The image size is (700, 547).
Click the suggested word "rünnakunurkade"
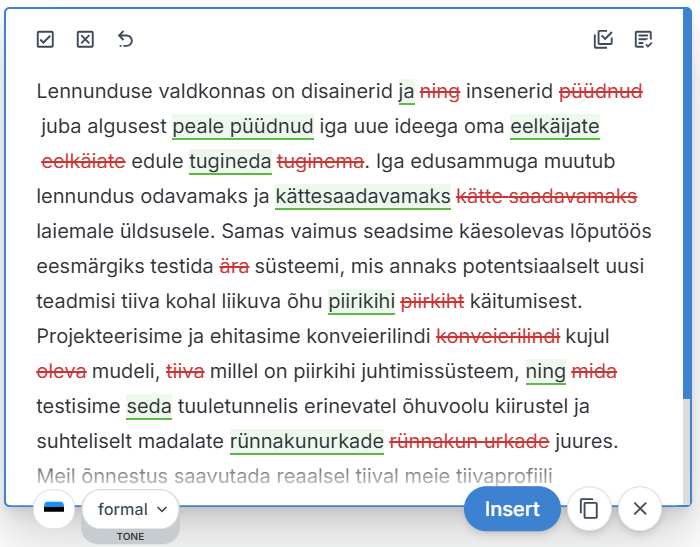(x=307, y=441)
